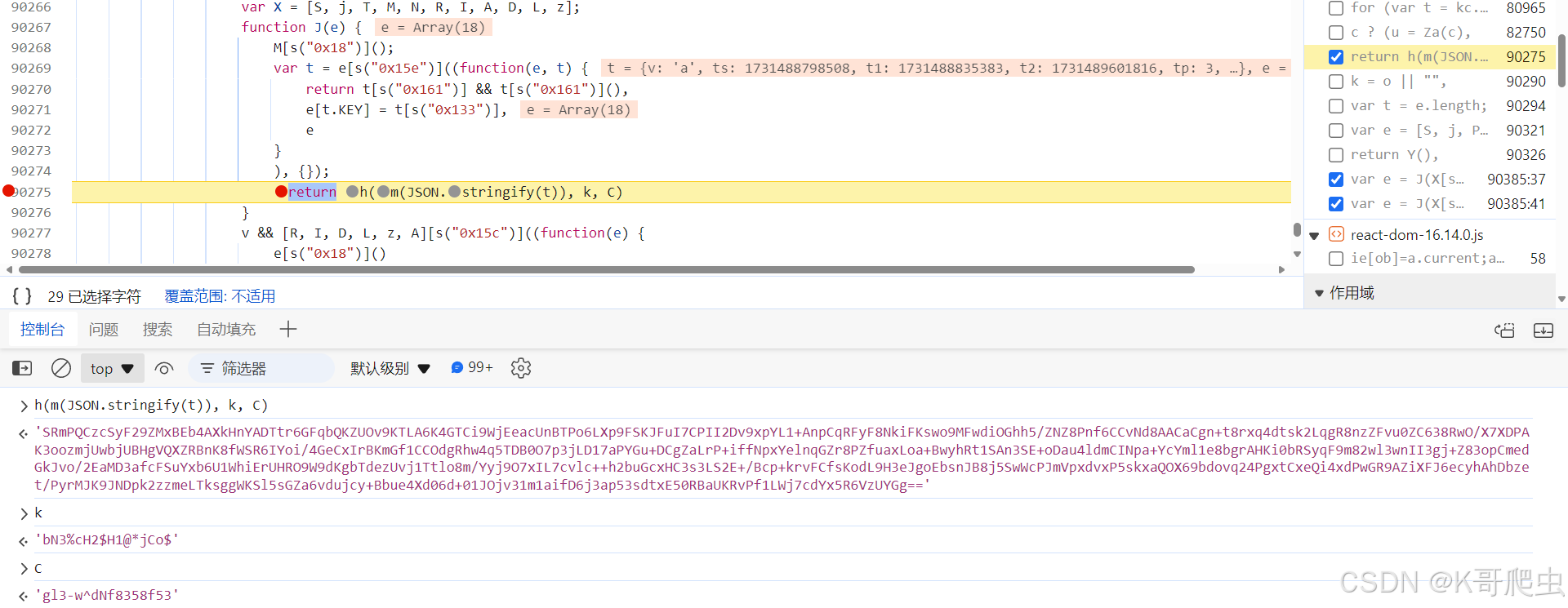
Task: Collapse the 作用域 scope section
Action: [x=1319, y=293]
